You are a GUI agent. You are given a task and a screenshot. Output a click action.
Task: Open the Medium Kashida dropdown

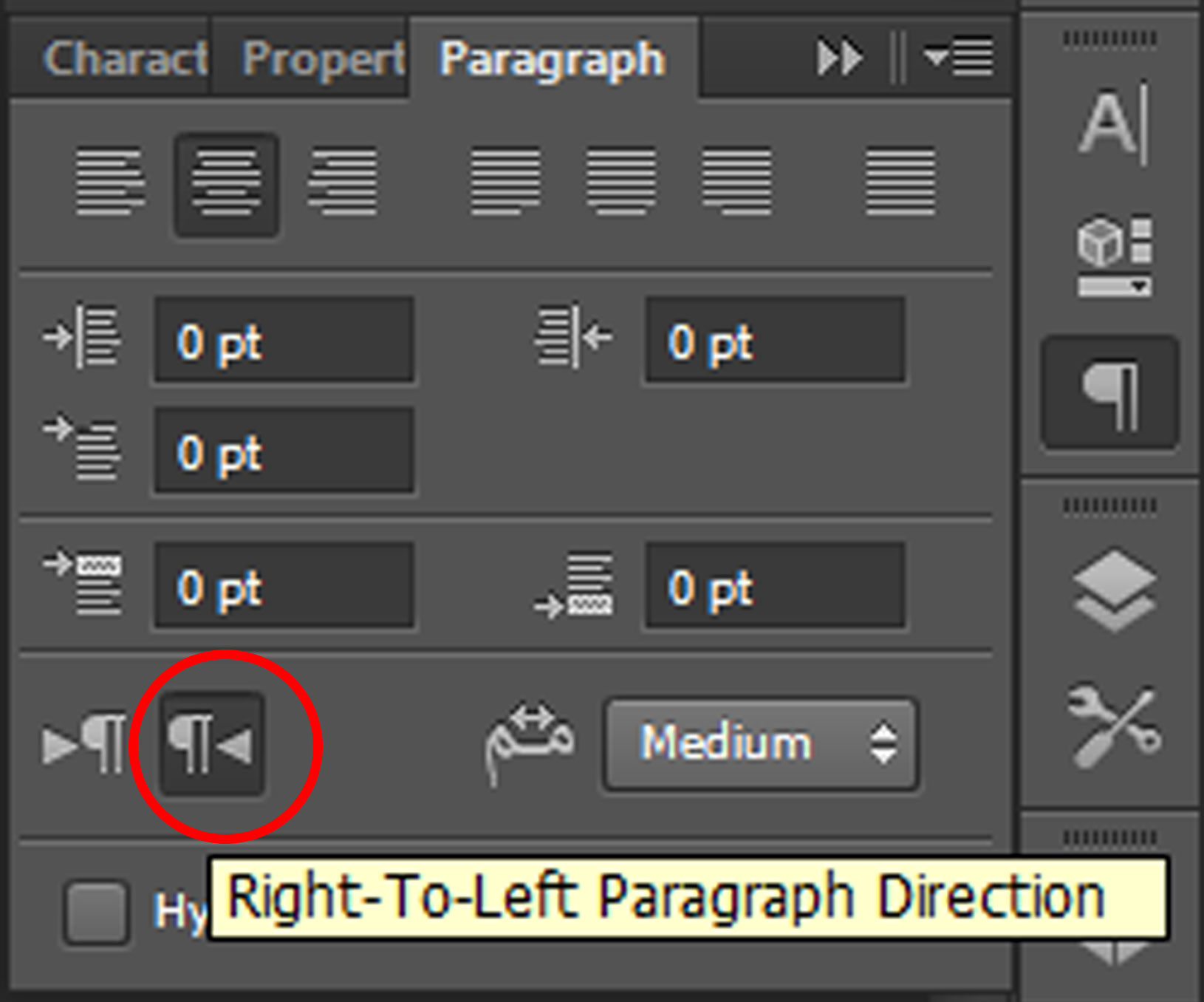[761, 744]
